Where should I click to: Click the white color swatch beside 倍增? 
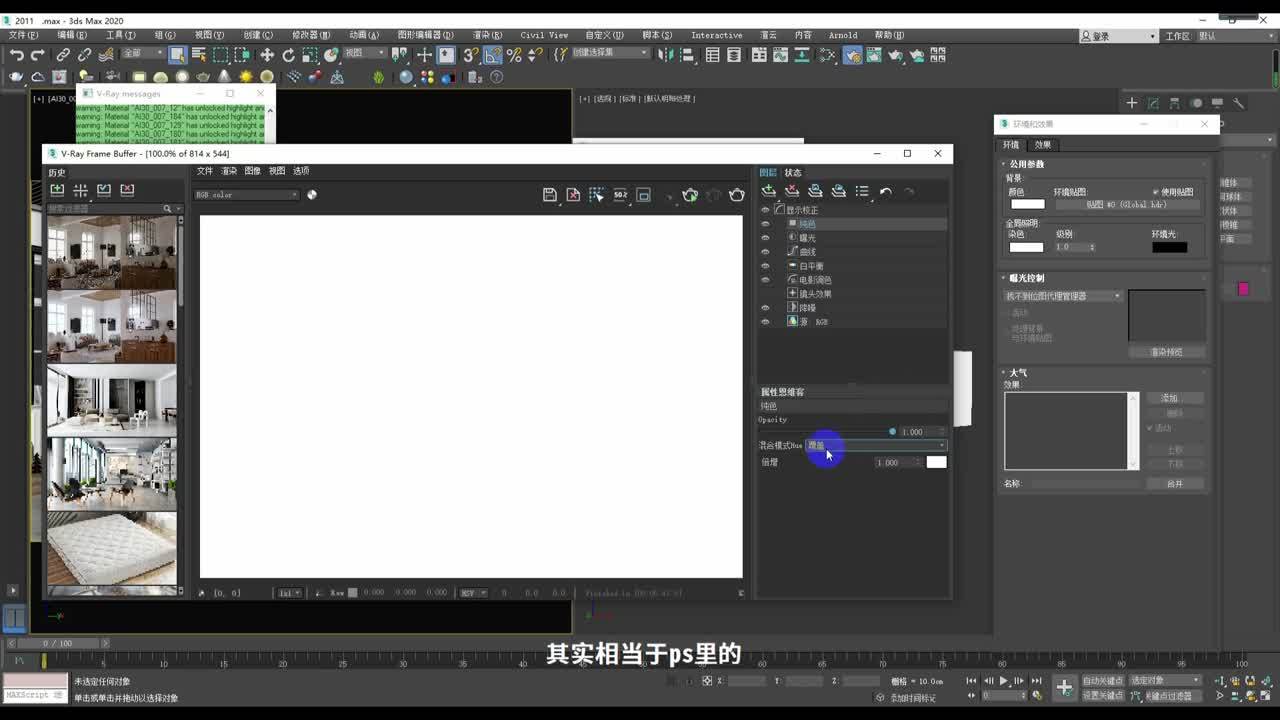pos(936,462)
